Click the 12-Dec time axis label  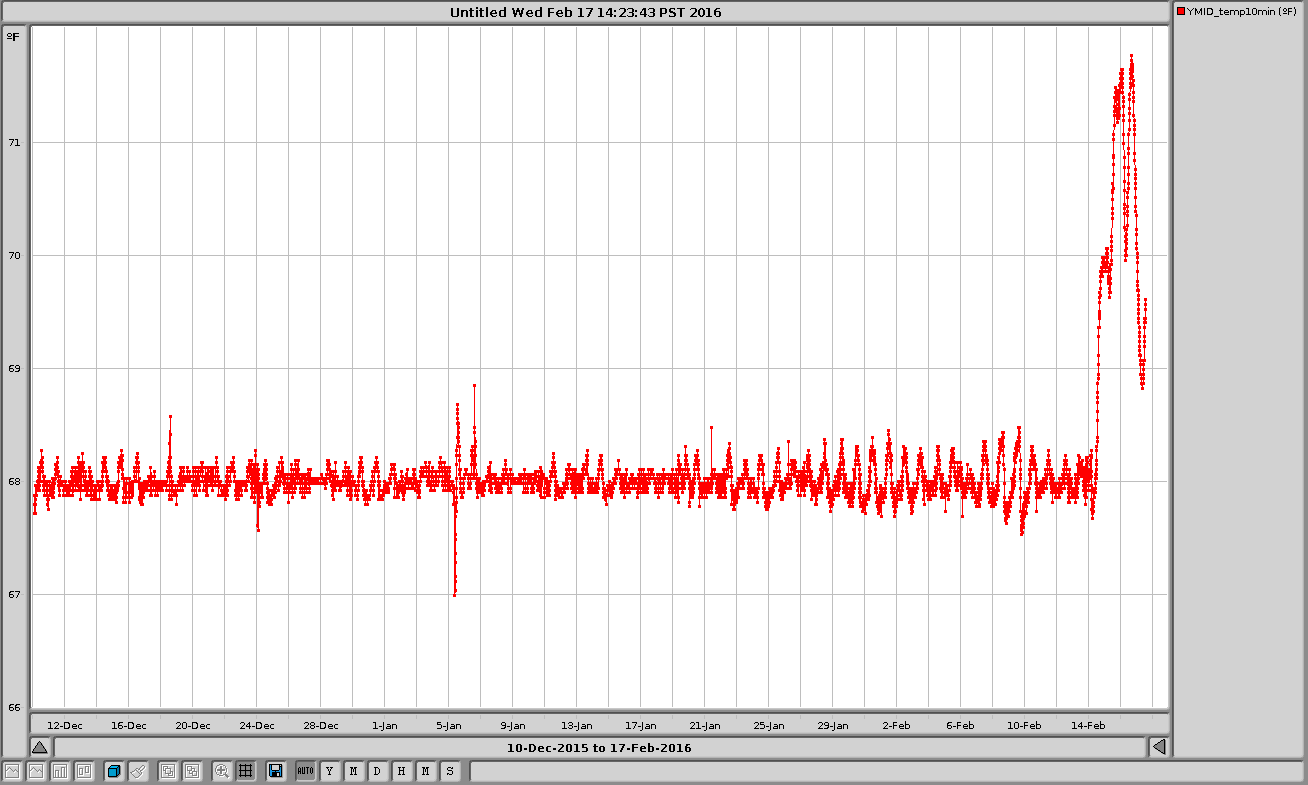tap(65, 725)
